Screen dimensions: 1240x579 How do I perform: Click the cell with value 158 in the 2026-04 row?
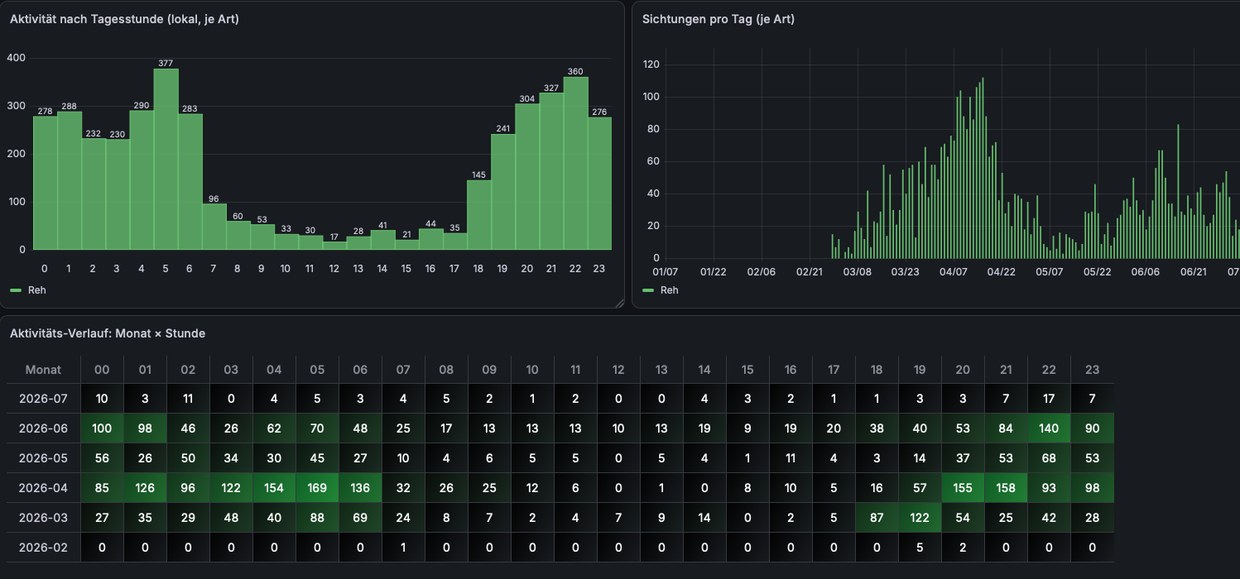tap(1006, 488)
